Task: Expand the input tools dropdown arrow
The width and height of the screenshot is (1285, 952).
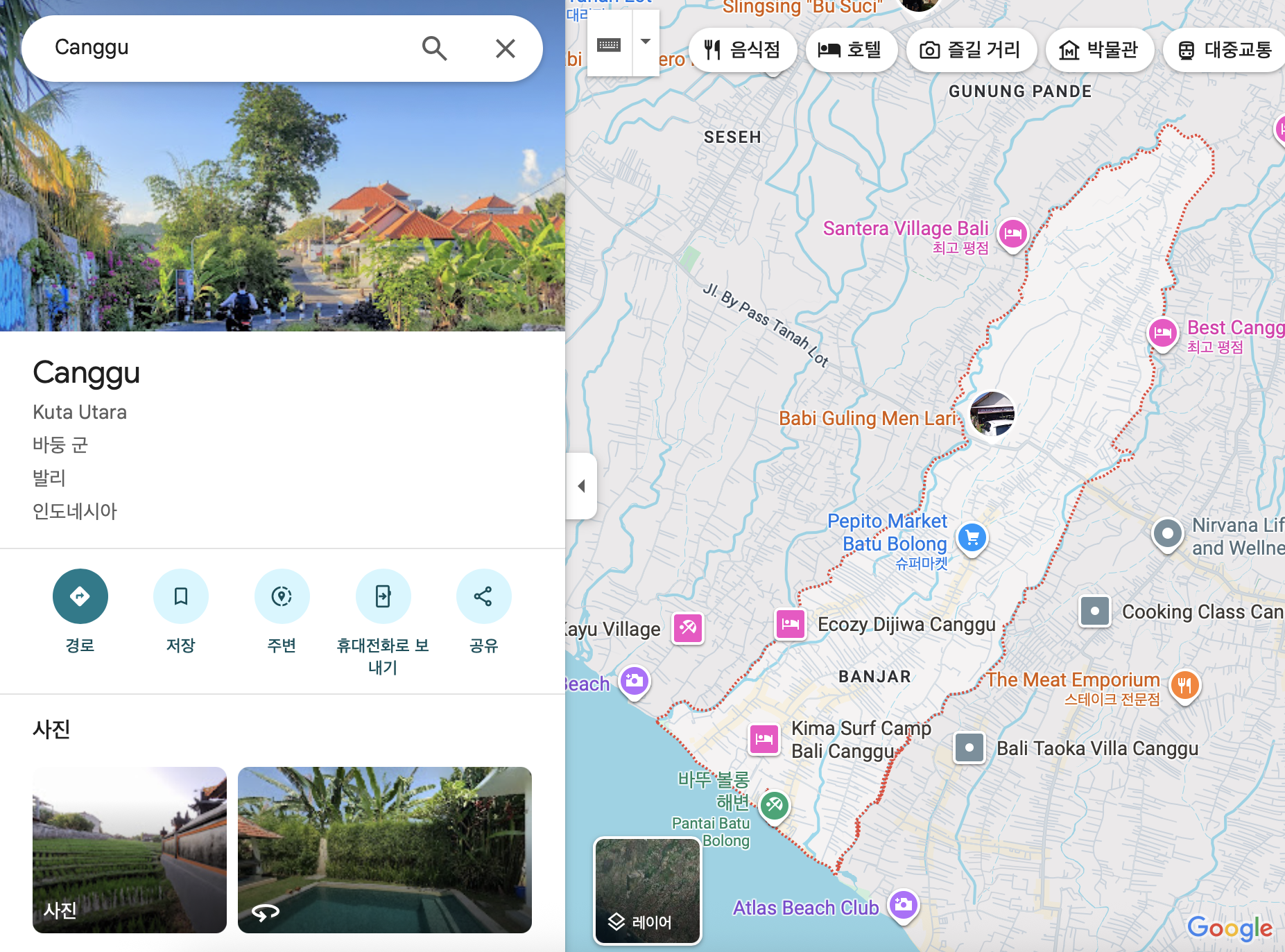Action: 646,42
